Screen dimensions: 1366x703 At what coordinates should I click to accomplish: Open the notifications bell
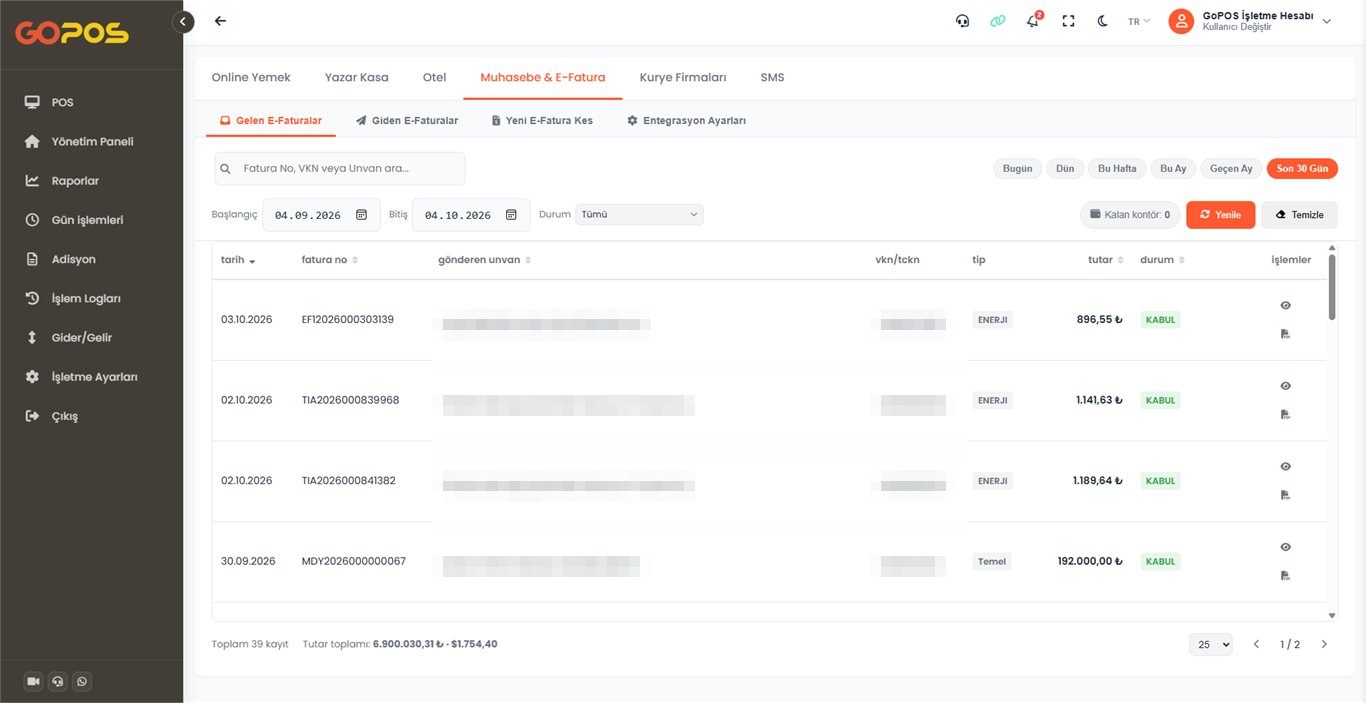point(1033,21)
